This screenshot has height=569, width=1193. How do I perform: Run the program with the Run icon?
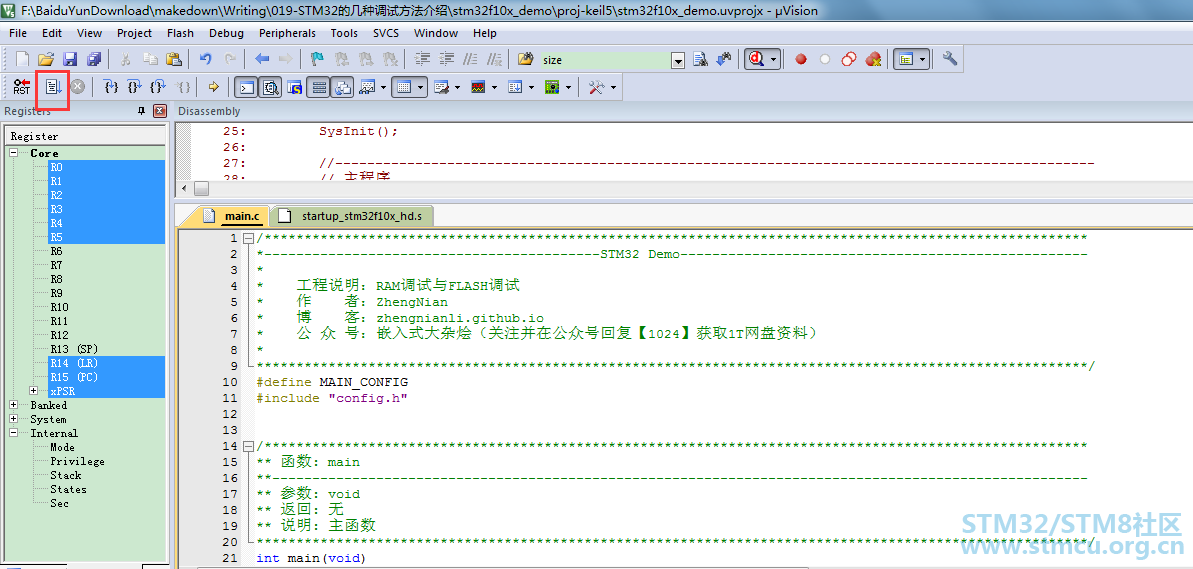(x=53, y=87)
